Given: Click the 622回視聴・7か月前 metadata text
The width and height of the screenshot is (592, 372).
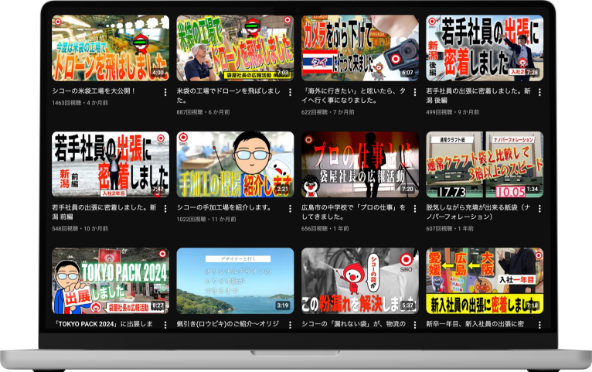Looking at the screenshot, I should 328,112.
